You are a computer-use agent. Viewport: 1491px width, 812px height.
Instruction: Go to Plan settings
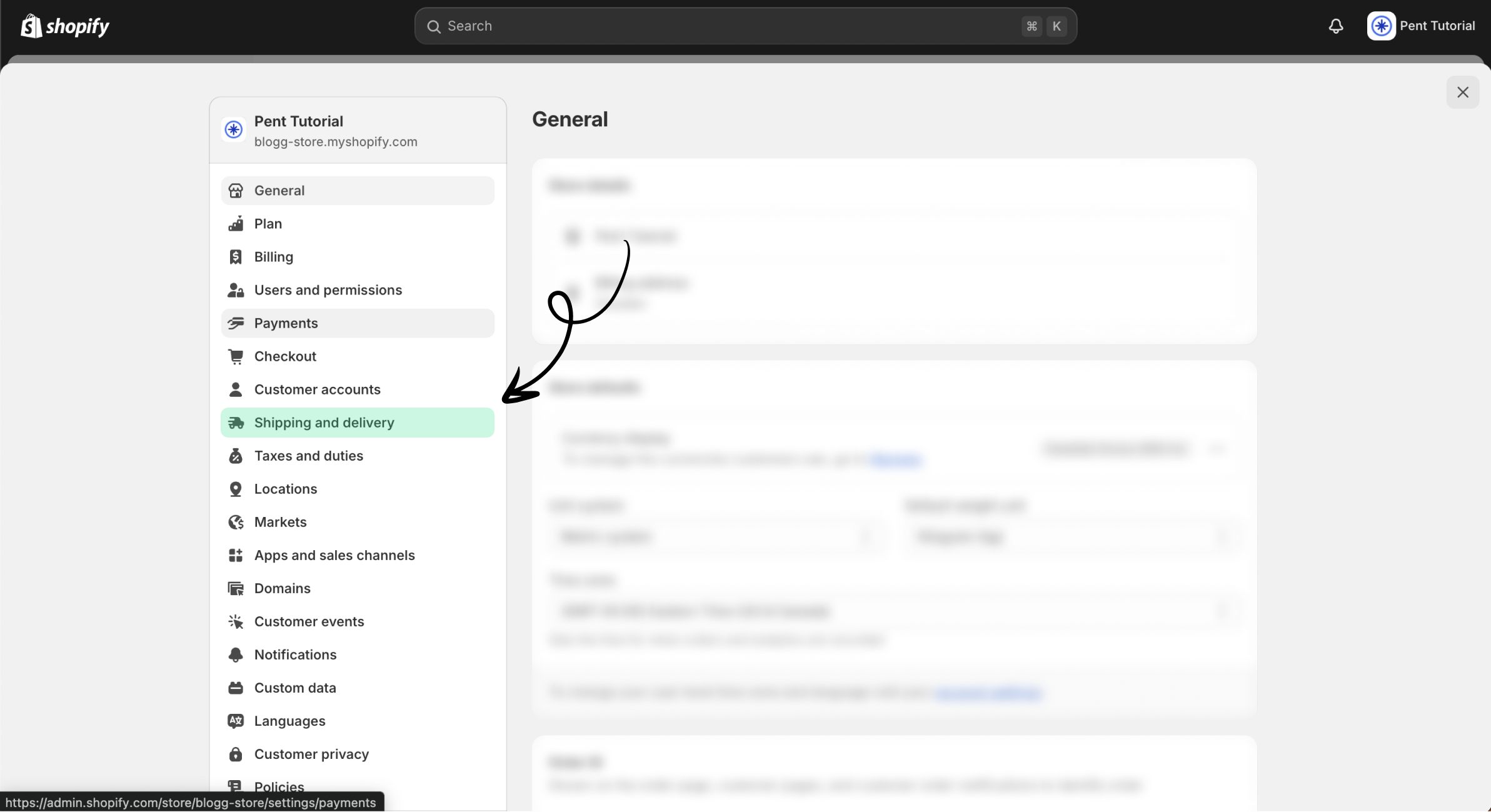click(358, 224)
